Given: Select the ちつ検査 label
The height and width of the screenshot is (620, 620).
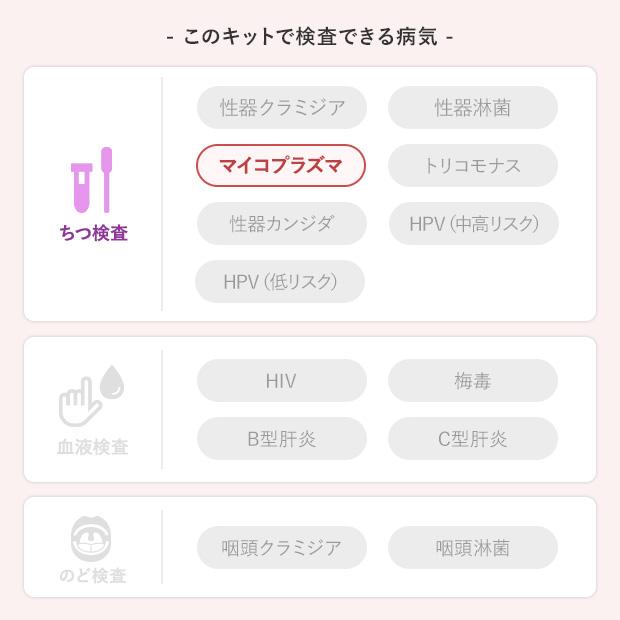Looking at the screenshot, I should 93,233.
